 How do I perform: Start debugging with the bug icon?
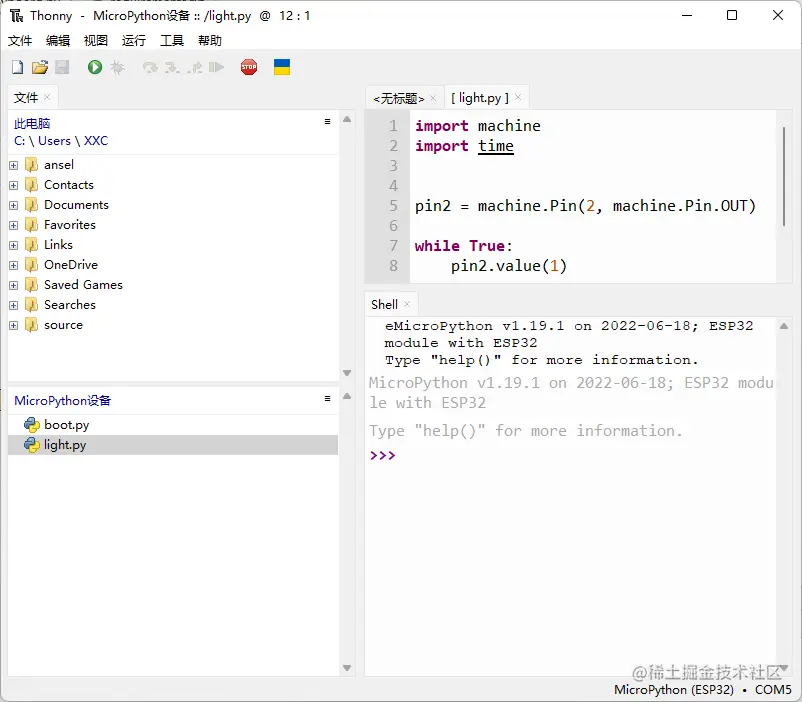tap(118, 67)
